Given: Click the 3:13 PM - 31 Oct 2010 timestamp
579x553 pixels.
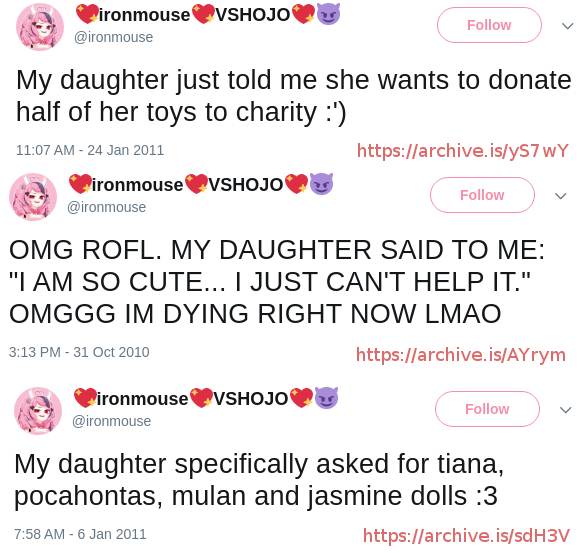Looking at the screenshot, I should pos(79,352).
